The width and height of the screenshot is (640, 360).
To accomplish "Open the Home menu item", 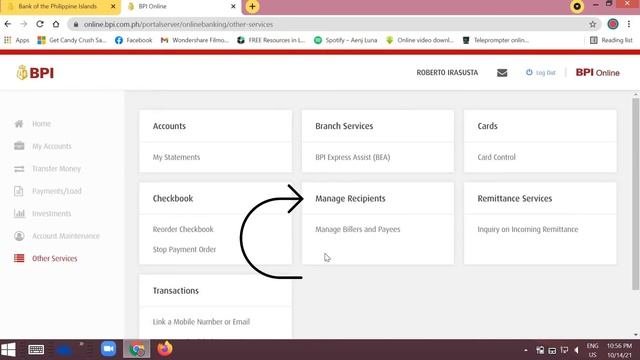I will click(x=41, y=124).
